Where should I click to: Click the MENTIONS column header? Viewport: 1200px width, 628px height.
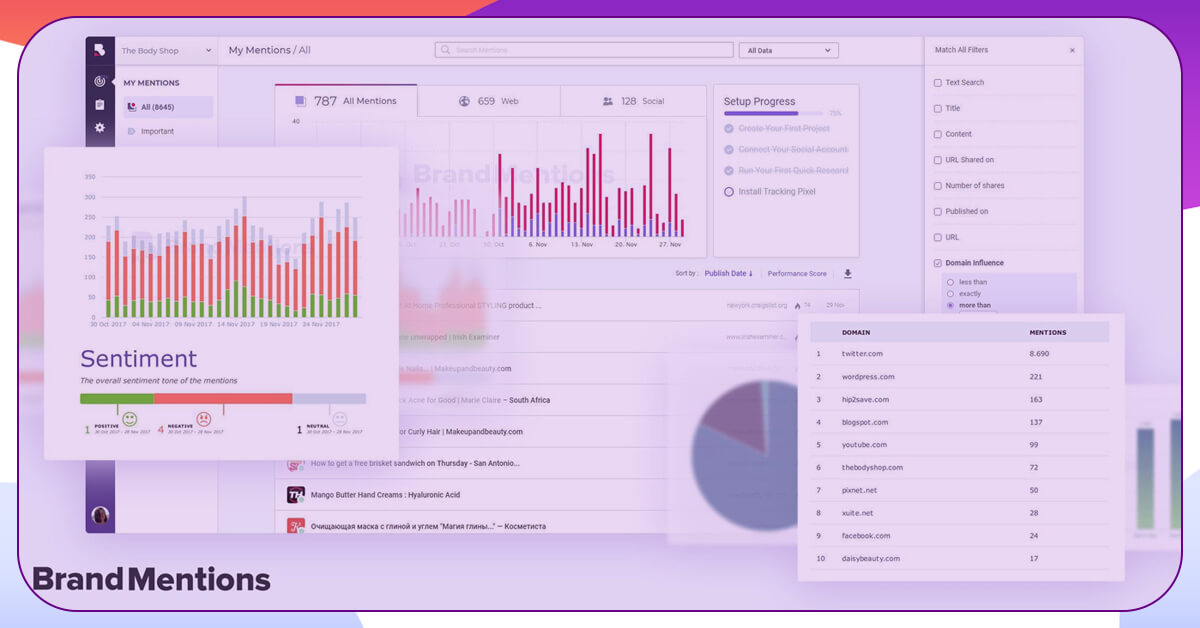[1048, 332]
